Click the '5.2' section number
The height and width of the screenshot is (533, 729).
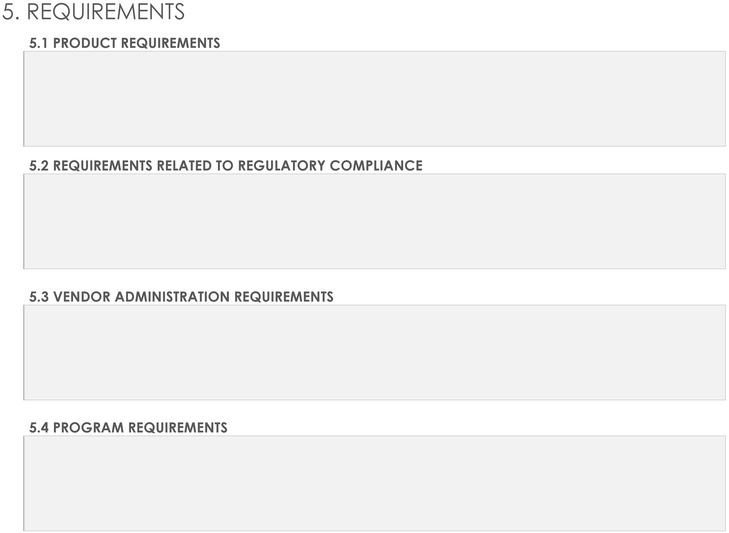tap(39, 166)
